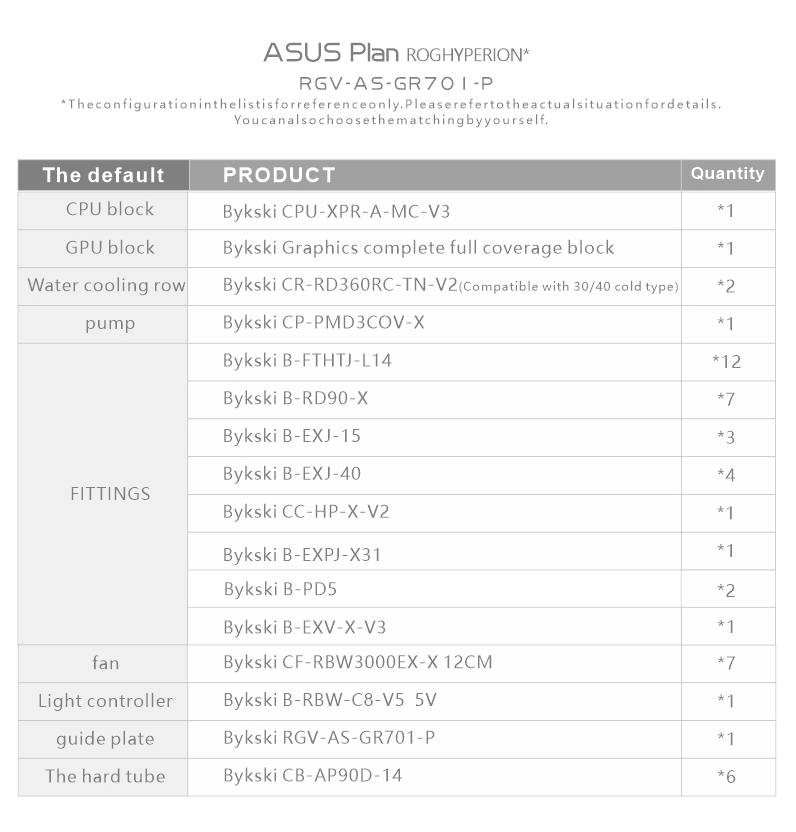
Task: Select the Bykski B-EXJ-40 row
Action: click(x=481, y=475)
